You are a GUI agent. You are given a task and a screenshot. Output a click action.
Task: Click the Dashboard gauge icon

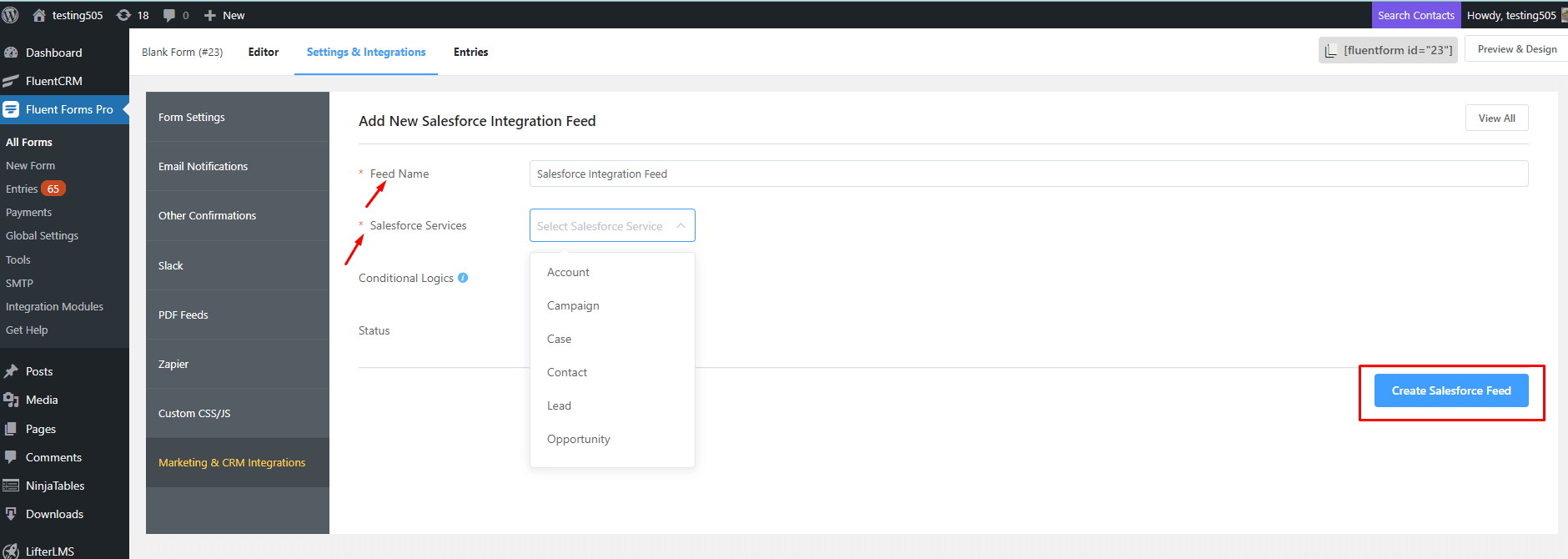(x=11, y=53)
